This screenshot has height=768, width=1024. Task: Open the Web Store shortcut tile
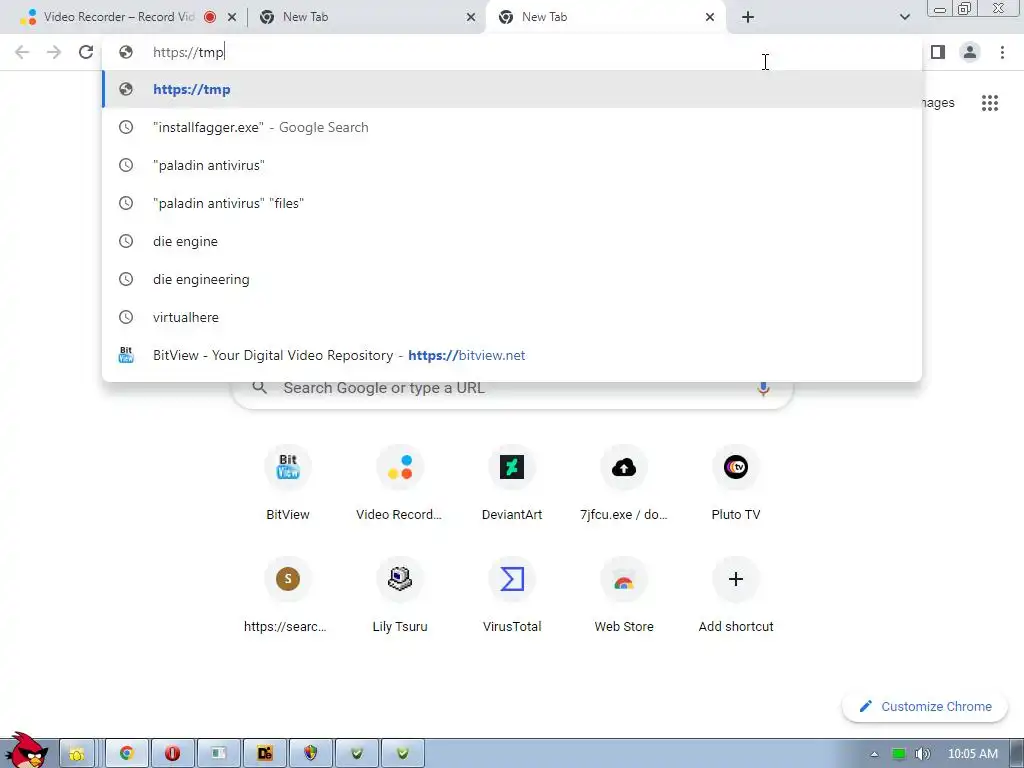coord(624,596)
